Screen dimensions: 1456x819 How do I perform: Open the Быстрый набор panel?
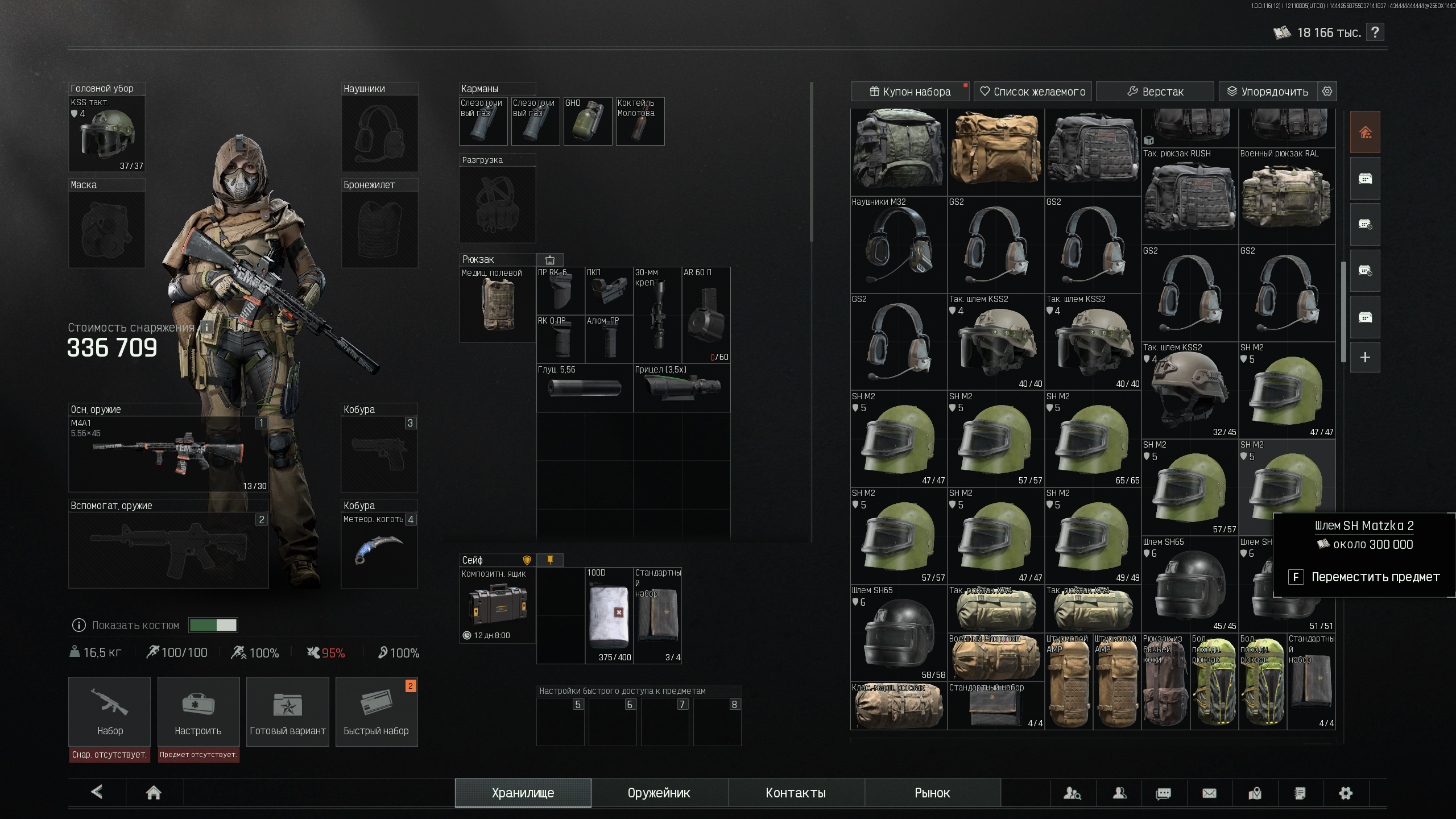coord(377,711)
